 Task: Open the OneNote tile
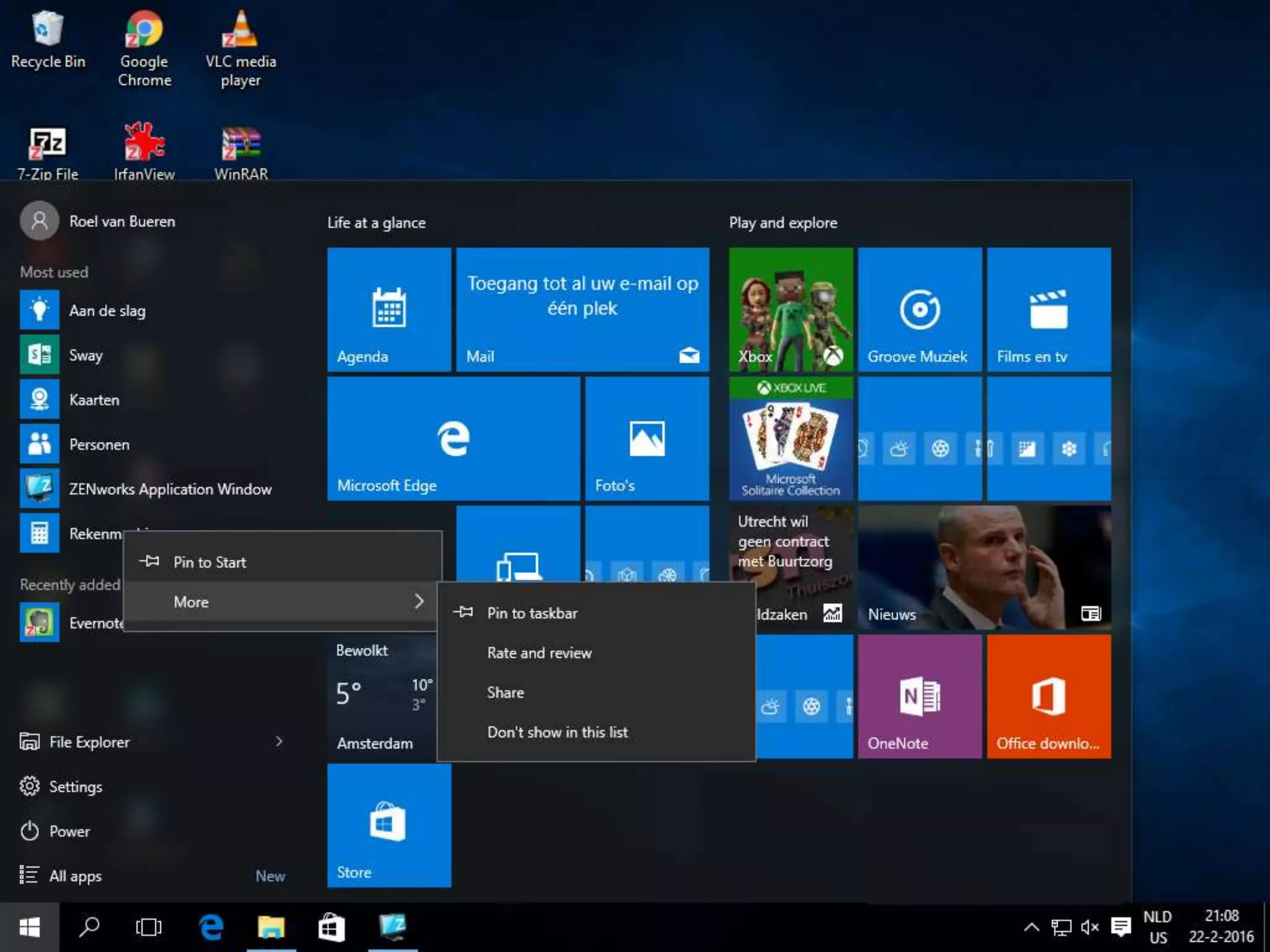(x=920, y=696)
